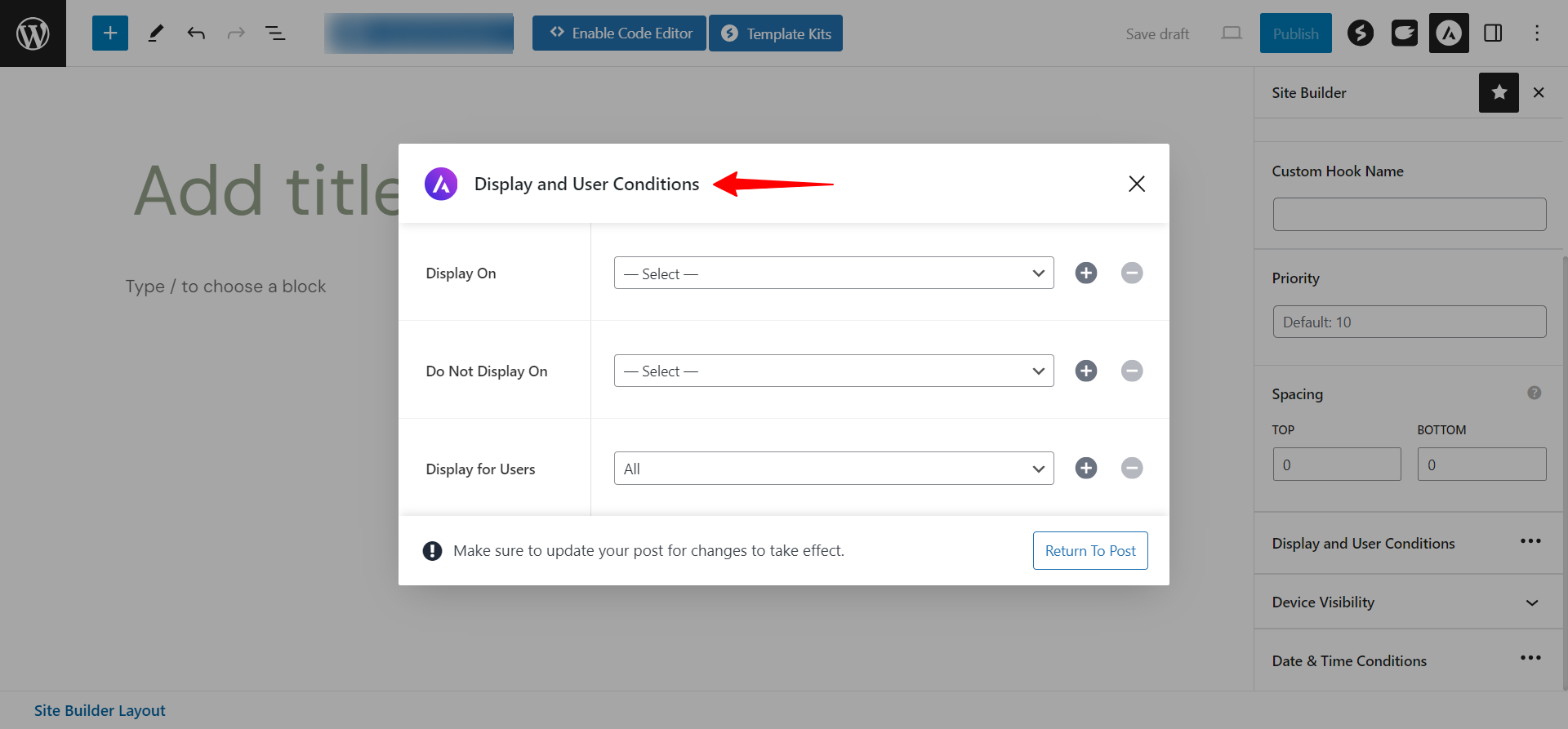
Task: Click the star pin Site Builder icon
Action: (1499, 92)
